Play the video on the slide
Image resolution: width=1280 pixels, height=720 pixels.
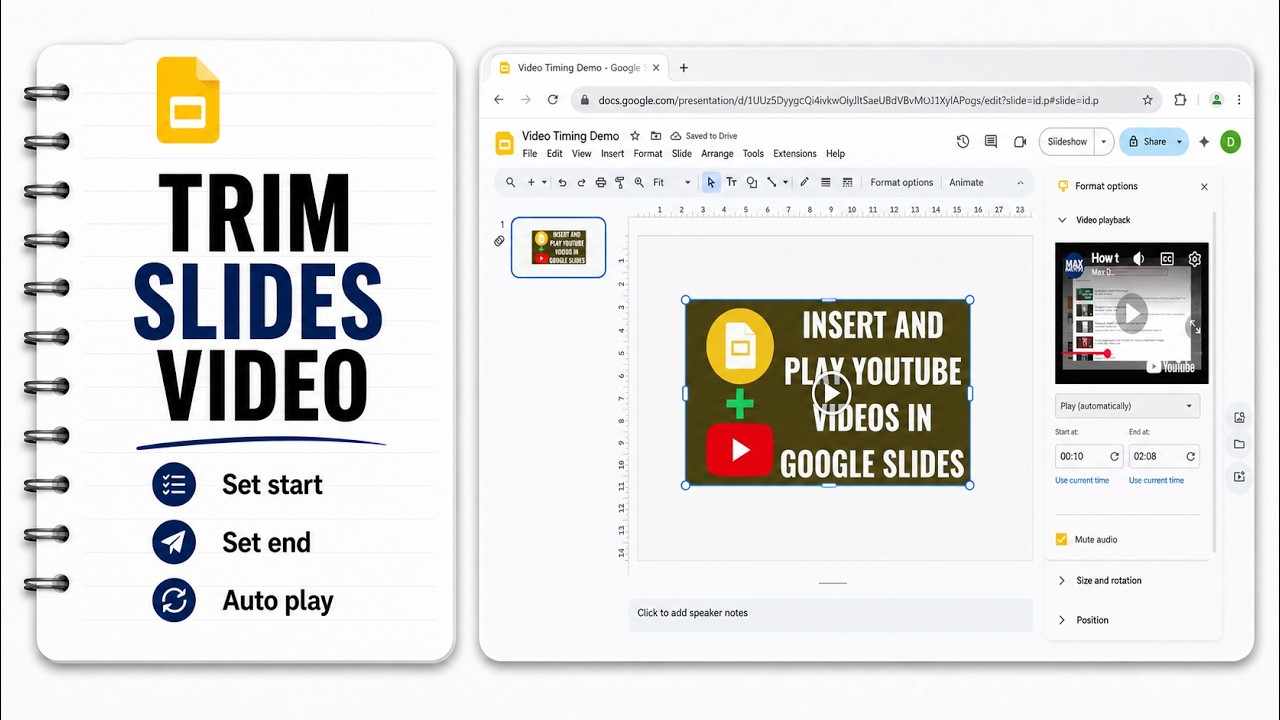tap(832, 394)
